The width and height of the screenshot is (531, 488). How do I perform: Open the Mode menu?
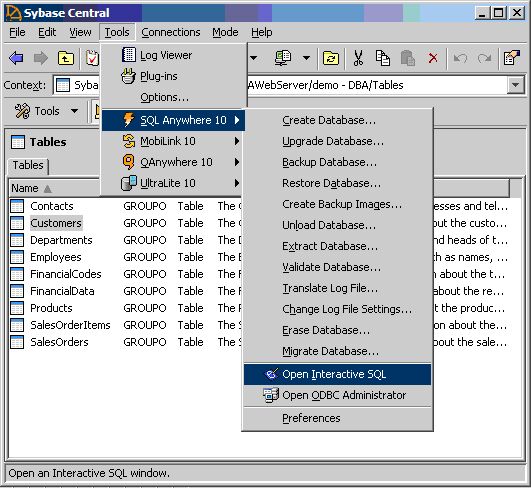pyautogui.click(x=225, y=32)
